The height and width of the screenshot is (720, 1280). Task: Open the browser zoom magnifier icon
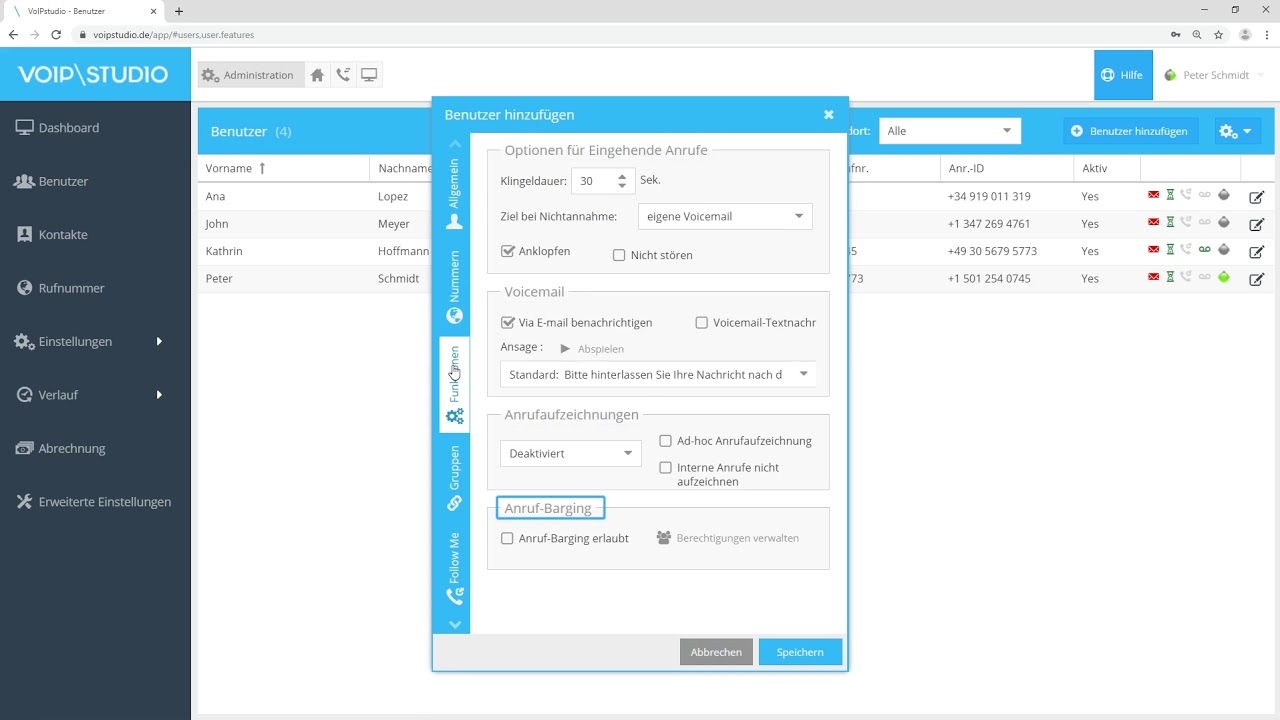click(1196, 34)
